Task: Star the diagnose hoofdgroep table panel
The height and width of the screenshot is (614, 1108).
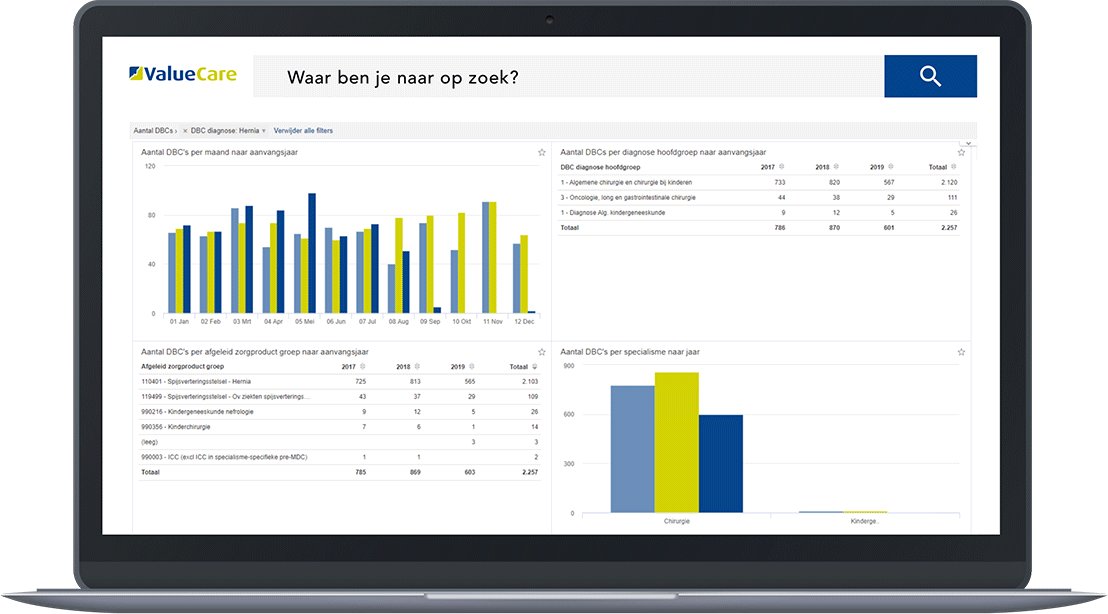Action: (961, 152)
